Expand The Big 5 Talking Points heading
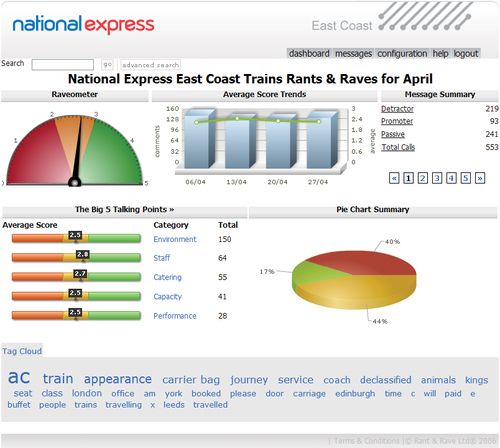 [x=125, y=209]
